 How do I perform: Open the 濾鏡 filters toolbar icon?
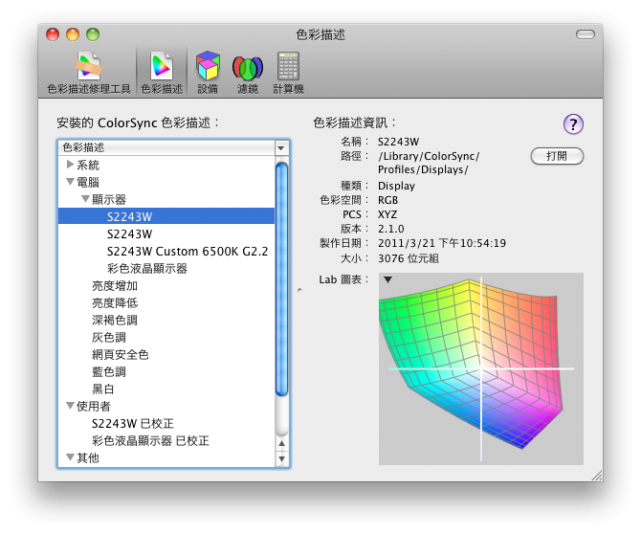click(247, 72)
